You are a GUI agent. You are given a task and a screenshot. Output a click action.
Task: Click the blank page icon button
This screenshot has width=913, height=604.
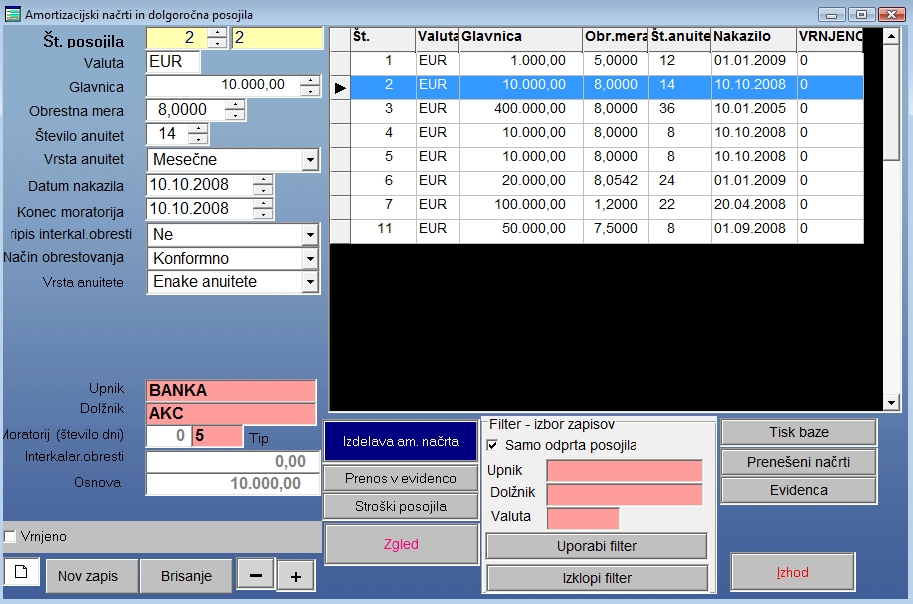(x=20, y=572)
